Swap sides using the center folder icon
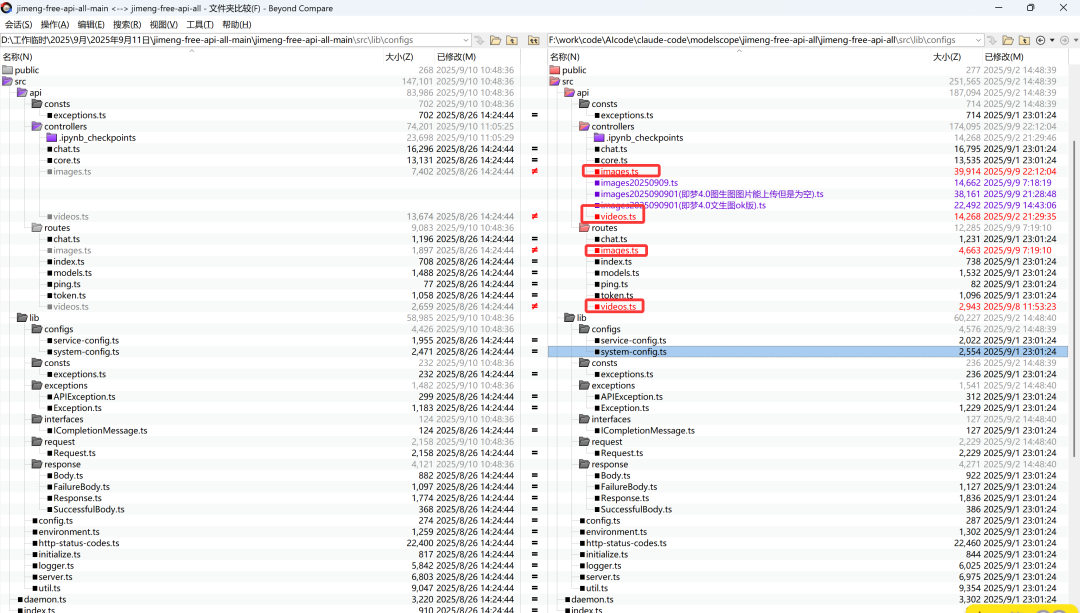The width and height of the screenshot is (1080, 613). coord(534,41)
